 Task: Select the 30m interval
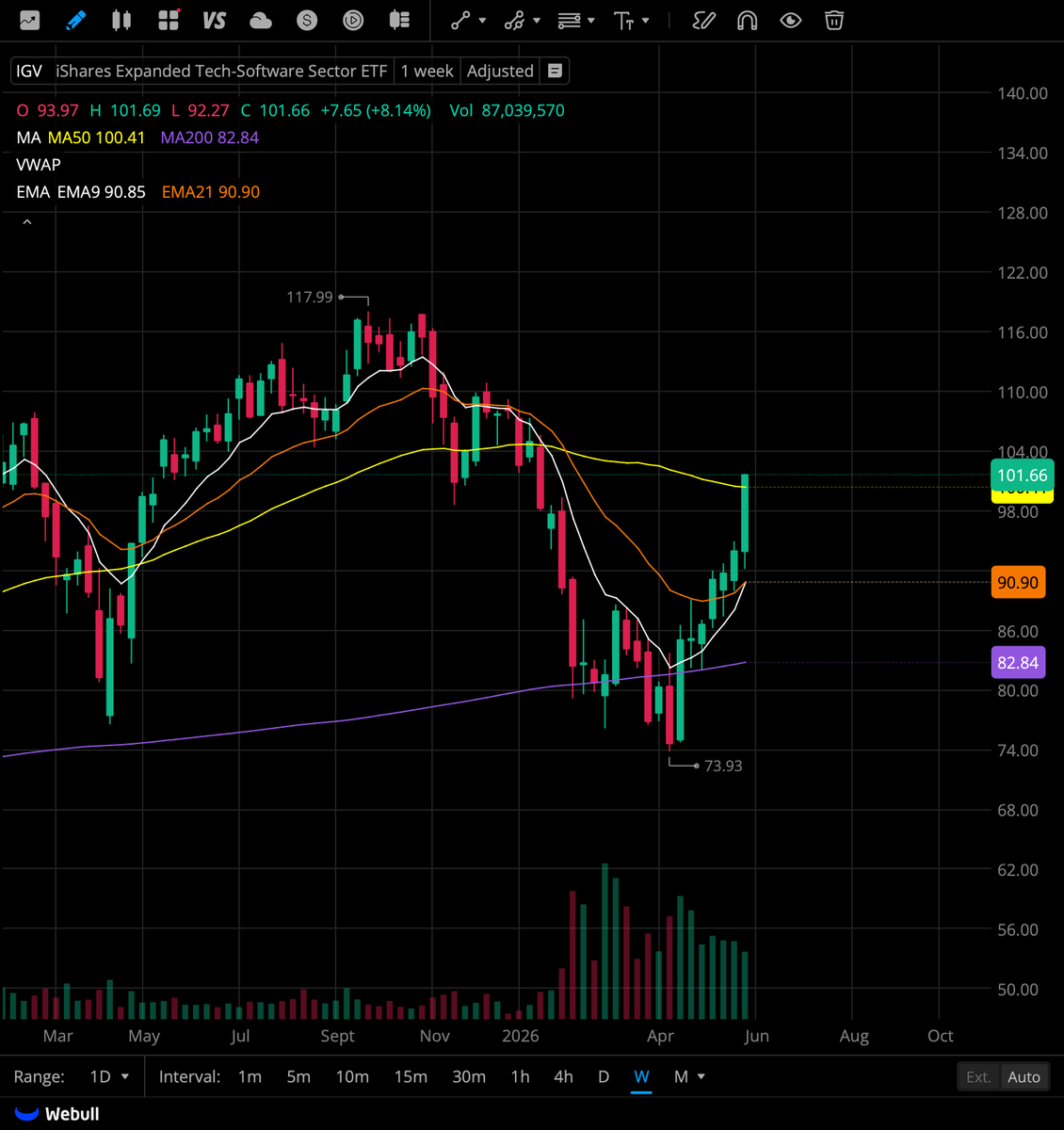tap(469, 1076)
